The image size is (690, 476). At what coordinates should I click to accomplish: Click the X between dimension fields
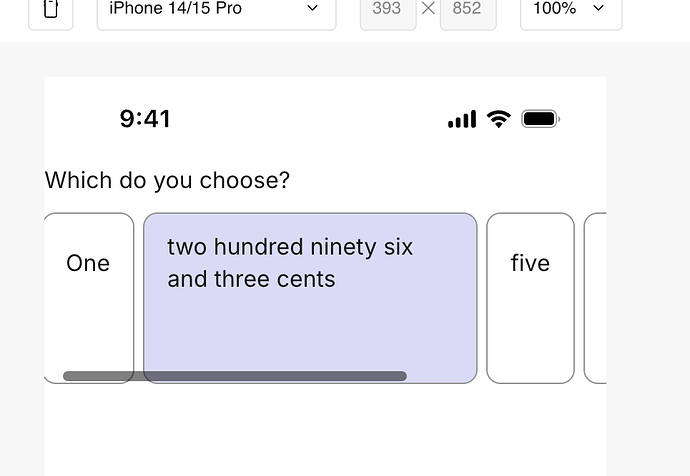[x=428, y=8]
